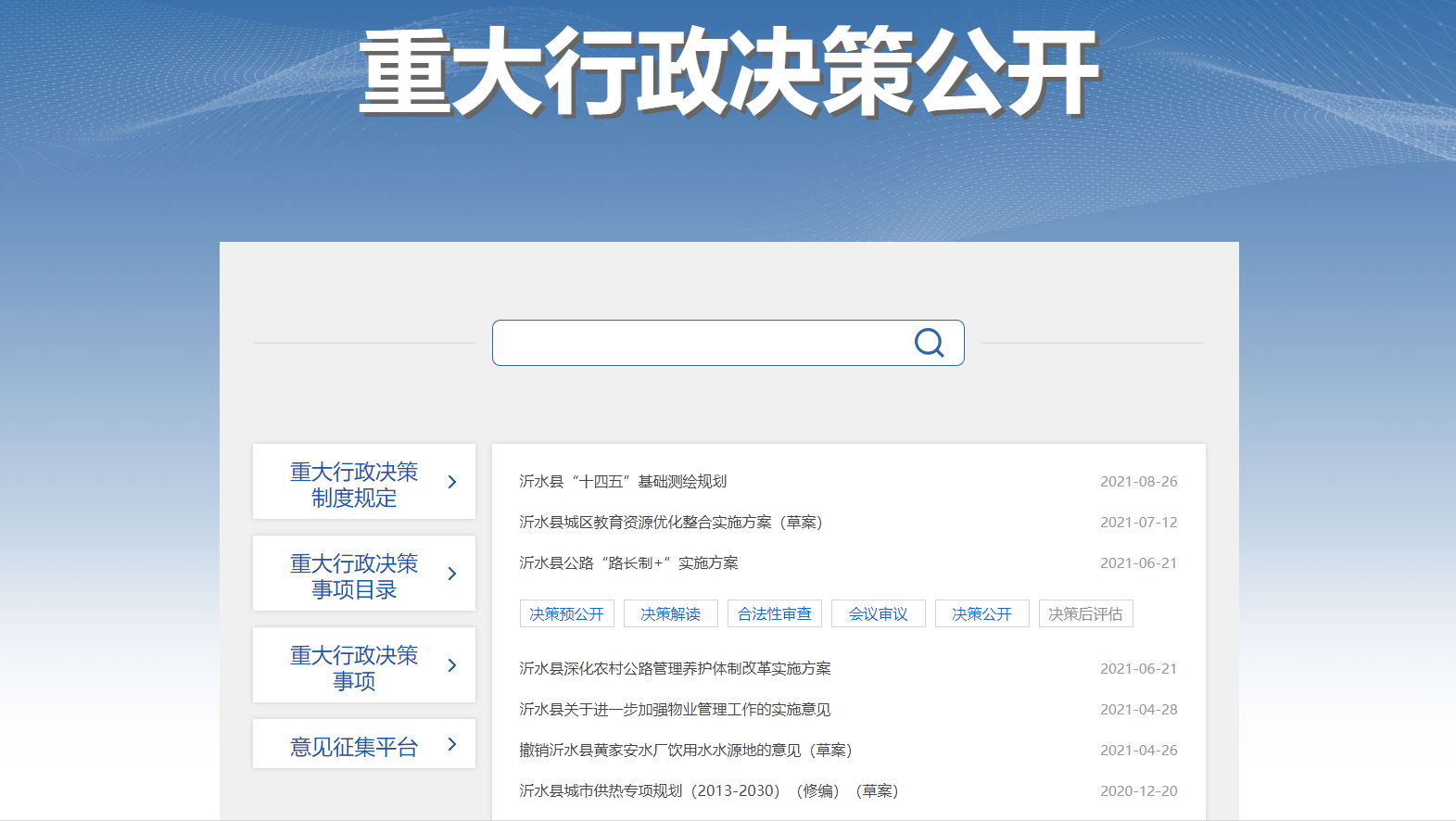The image size is (1456, 821).
Task: Switch to the 决策预公开 tab
Action: 566,613
